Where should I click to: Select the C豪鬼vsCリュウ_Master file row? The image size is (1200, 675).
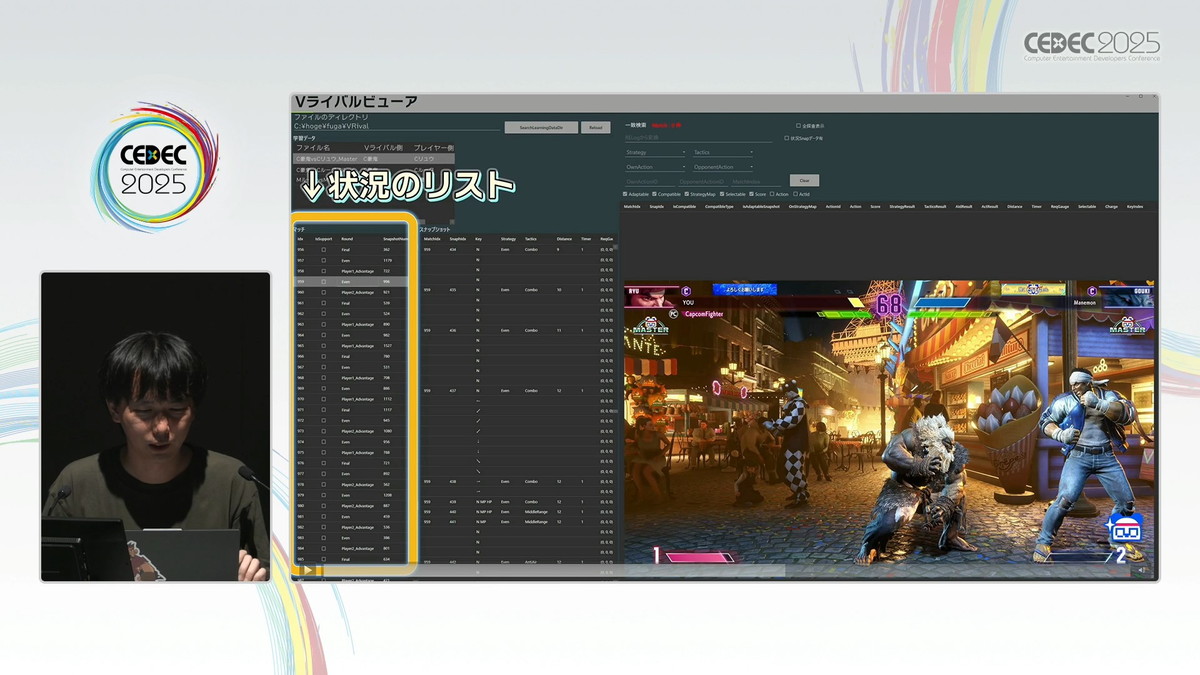tap(374, 159)
